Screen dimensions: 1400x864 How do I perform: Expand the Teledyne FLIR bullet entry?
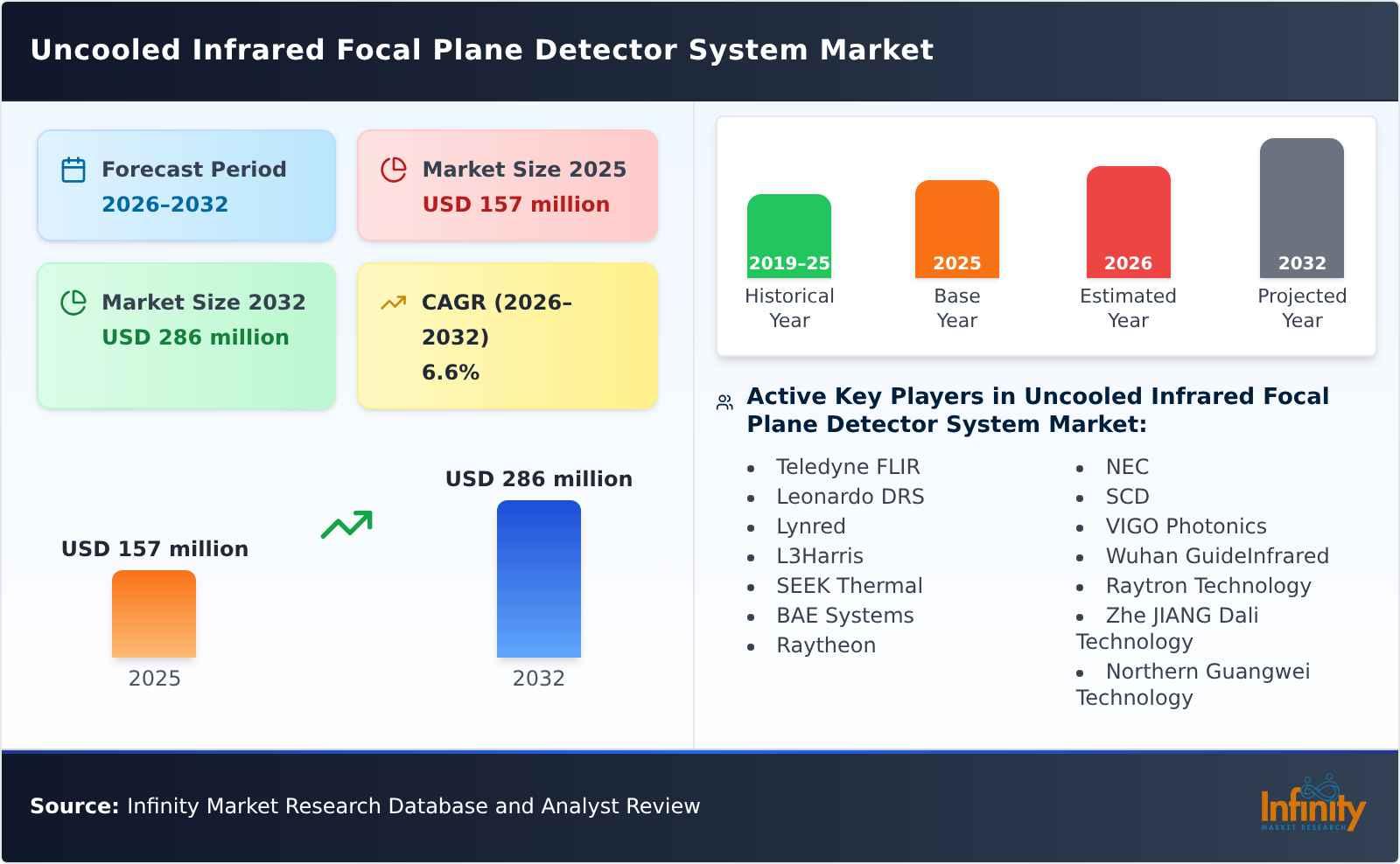(847, 467)
